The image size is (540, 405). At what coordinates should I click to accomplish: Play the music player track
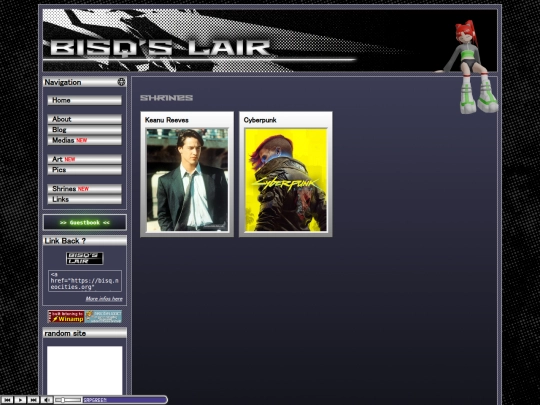pyautogui.click(x=20, y=400)
